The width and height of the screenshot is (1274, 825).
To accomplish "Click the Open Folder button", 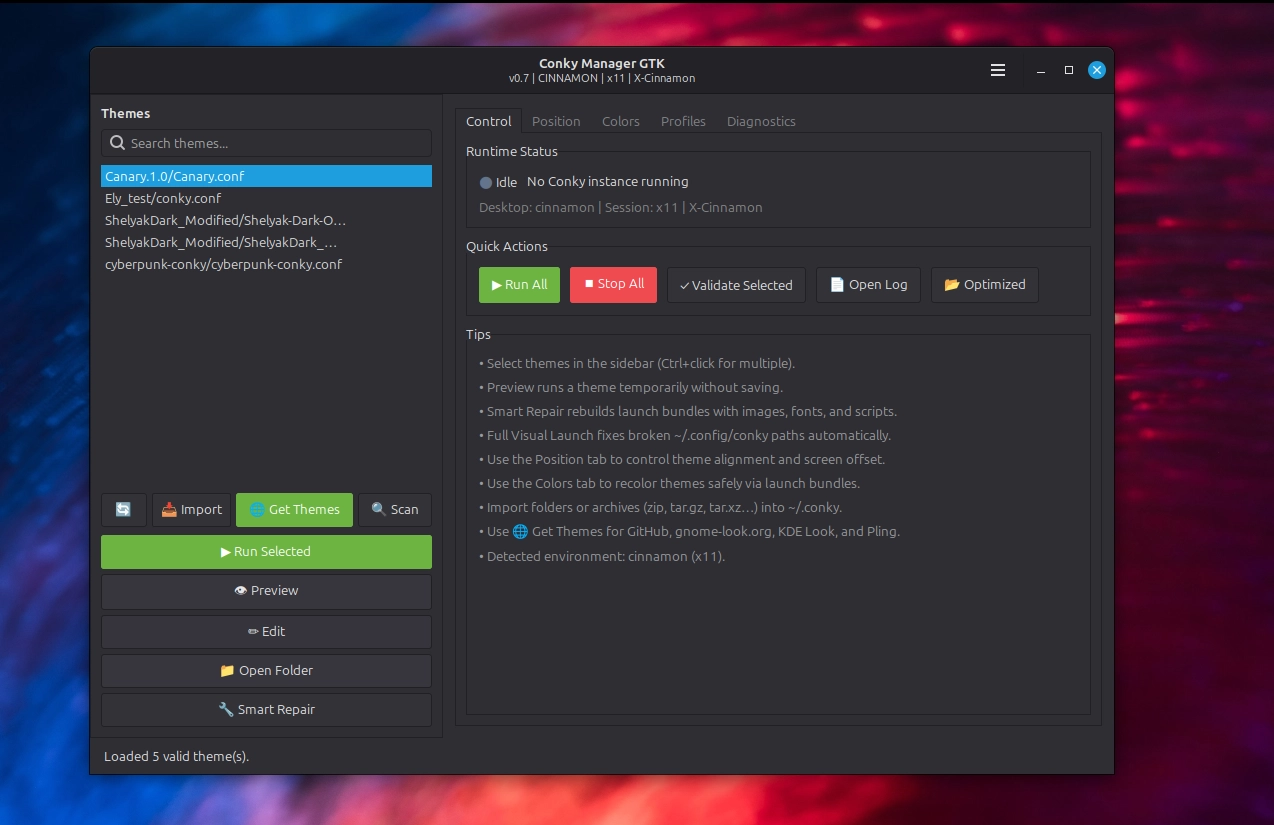I will tap(266, 671).
